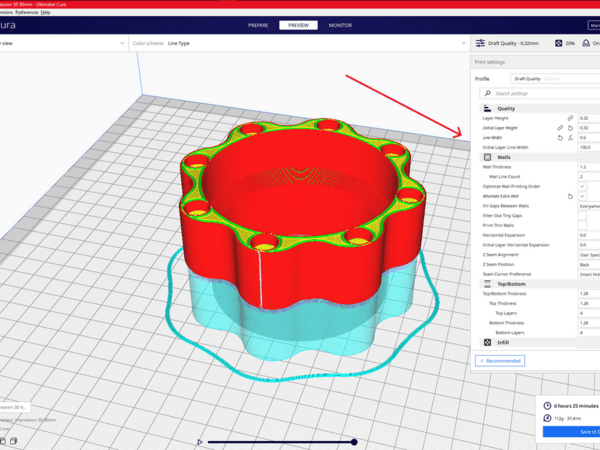Screen dimensions: 600x450
Task: Reset the Alternate Extra Wall setting
Action: pos(570,196)
